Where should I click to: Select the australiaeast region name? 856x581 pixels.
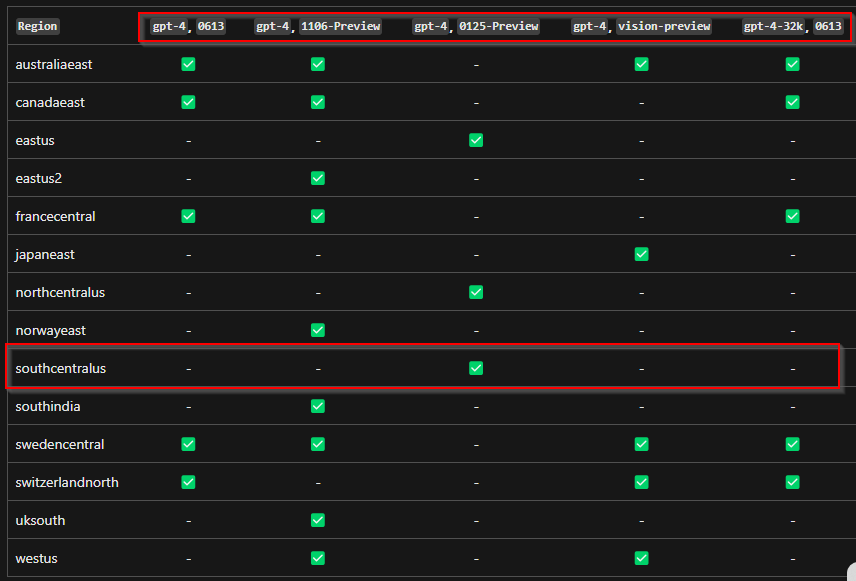click(54, 64)
